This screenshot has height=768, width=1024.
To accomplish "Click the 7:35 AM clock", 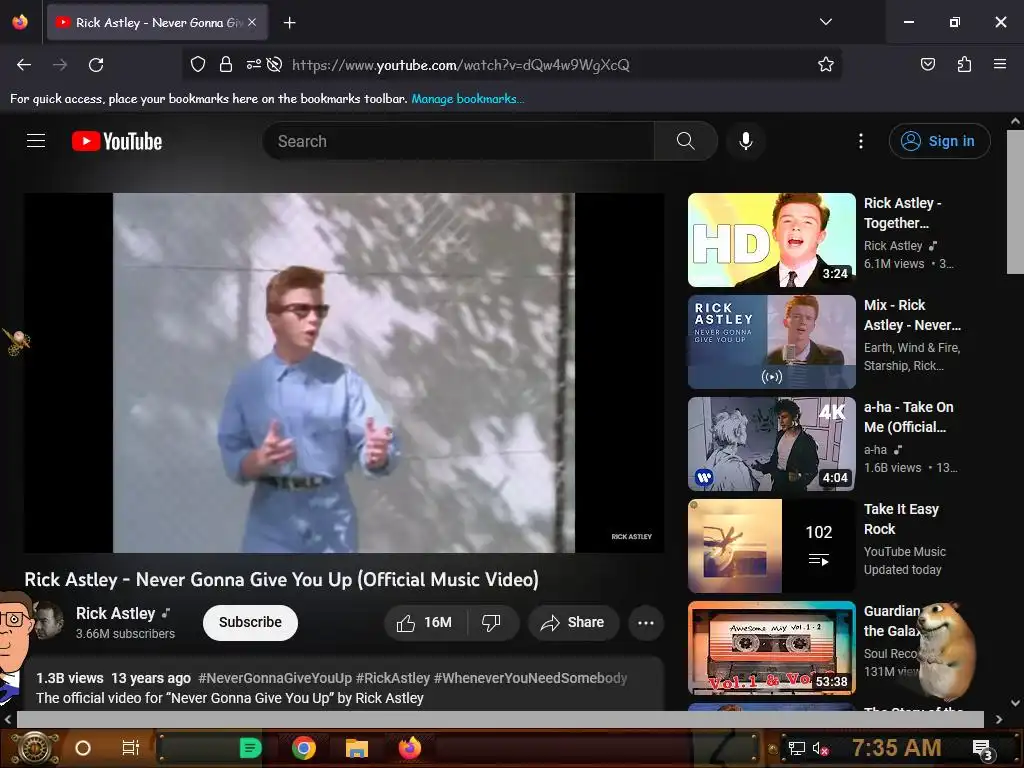I will (x=897, y=748).
